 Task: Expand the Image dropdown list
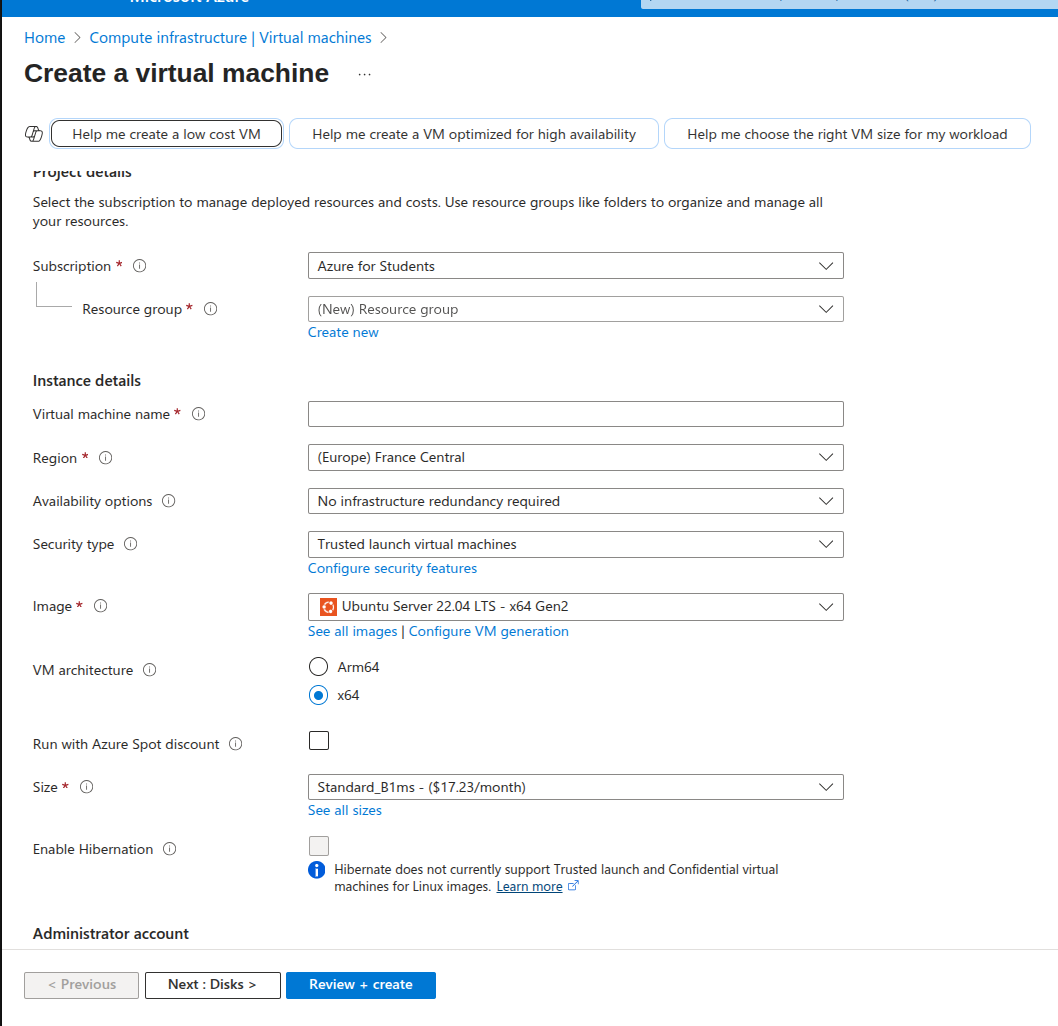coord(575,606)
